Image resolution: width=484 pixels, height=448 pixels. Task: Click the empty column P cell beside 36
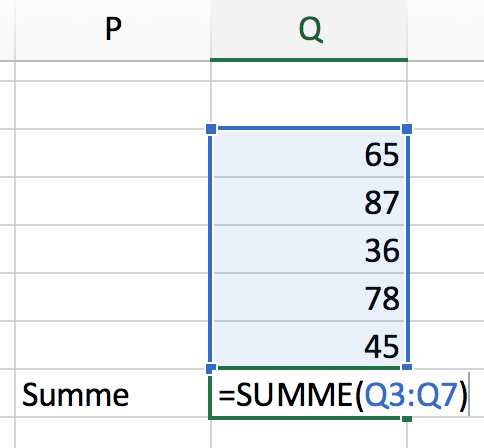[x=113, y=249]
